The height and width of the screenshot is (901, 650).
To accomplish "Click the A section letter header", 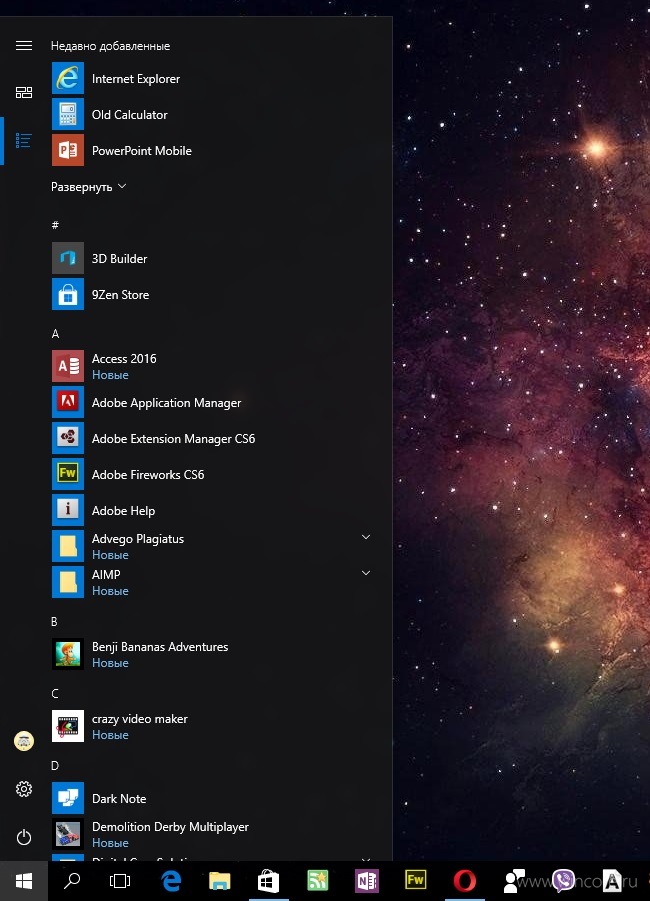I will coord(55,333).
